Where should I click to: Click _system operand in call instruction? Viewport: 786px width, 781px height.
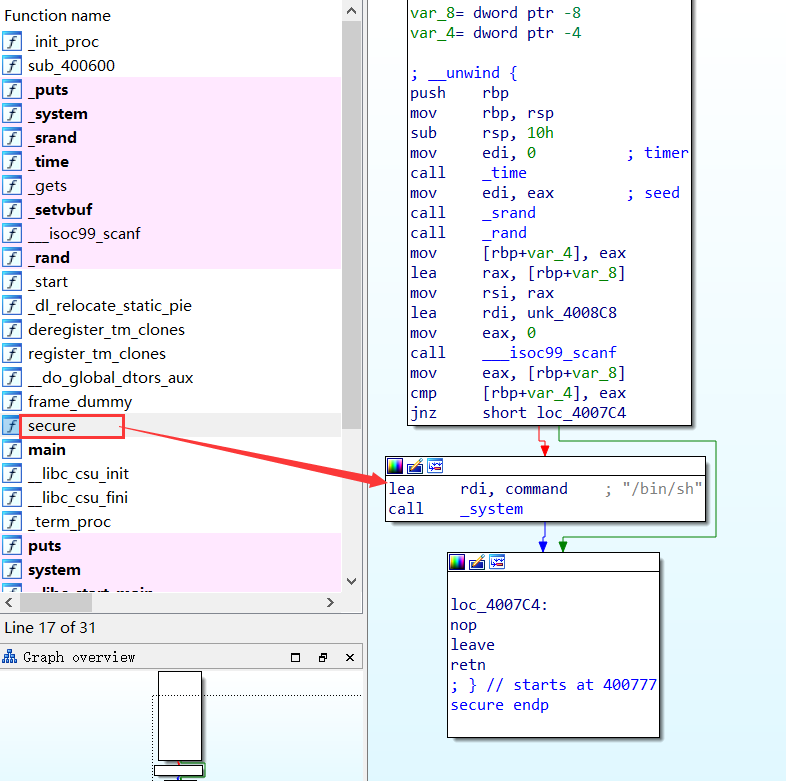coord(491,509)
